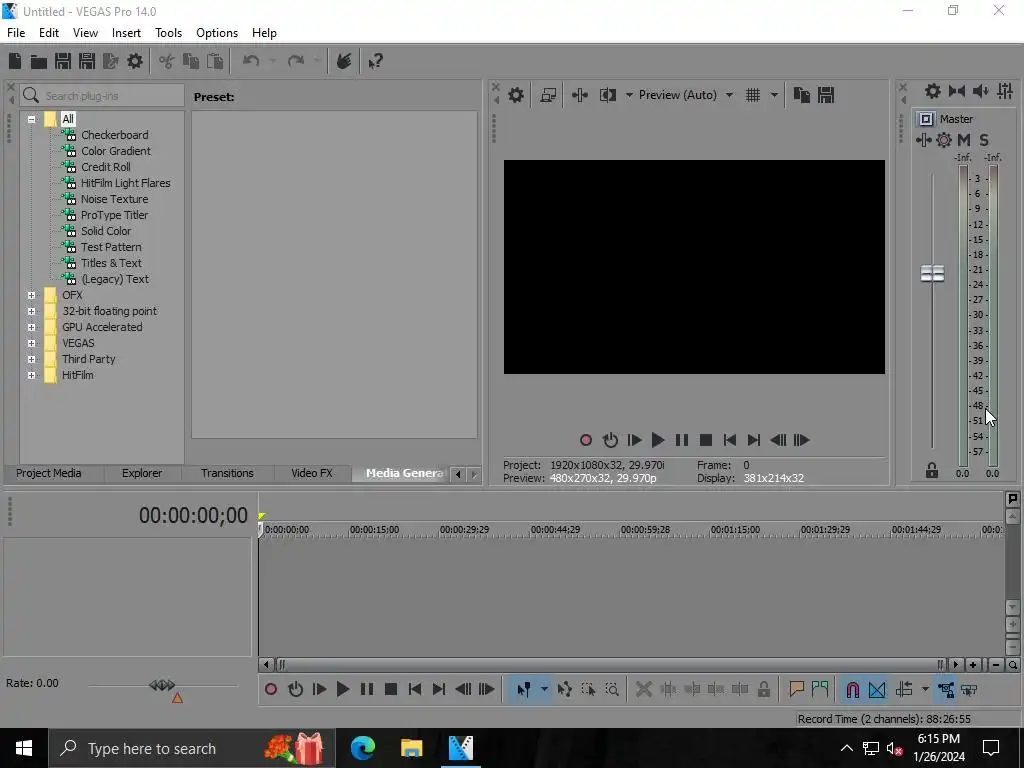
Task: Open project properties gear in main toolbar
Action: pos(135,61)
